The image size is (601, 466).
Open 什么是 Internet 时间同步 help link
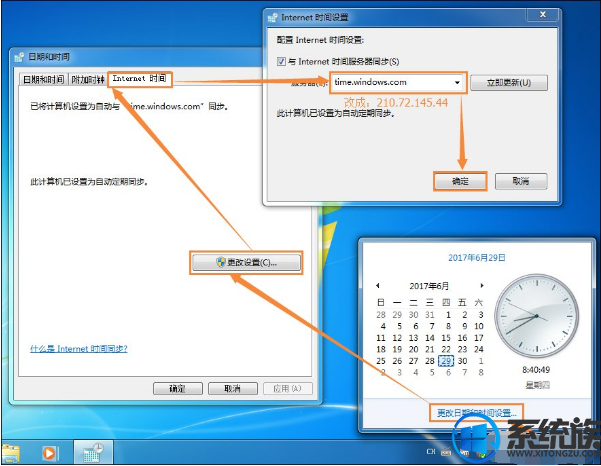click(x=79, y=349)
